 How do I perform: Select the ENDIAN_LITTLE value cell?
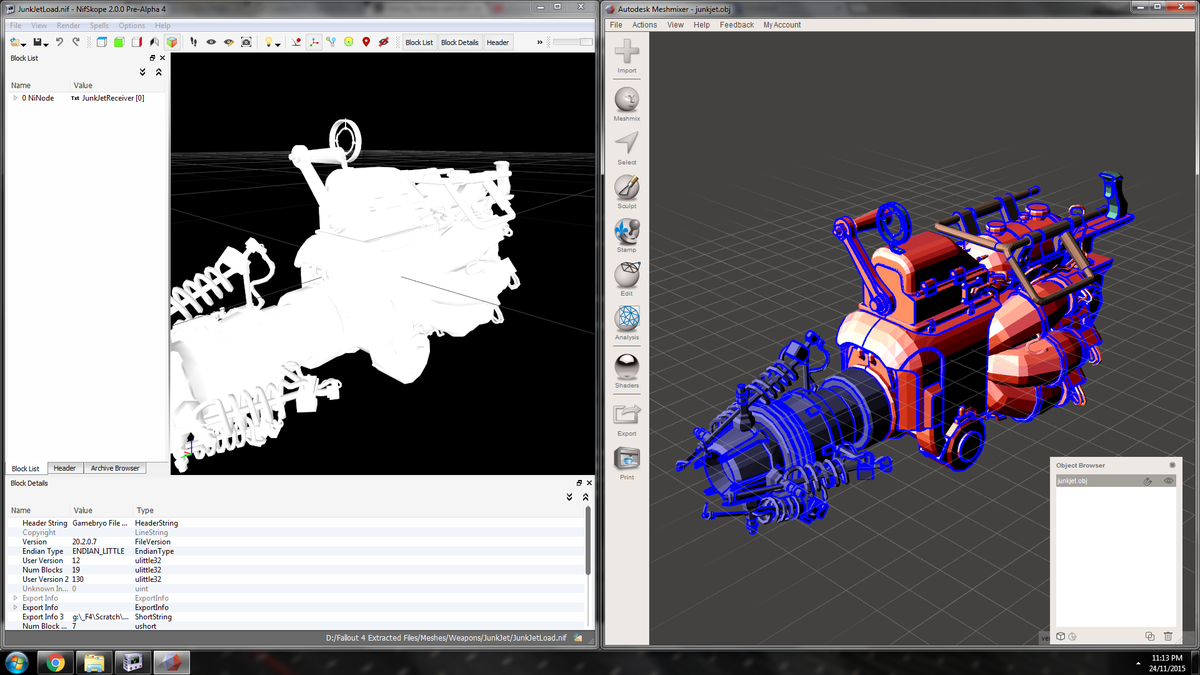click(x=96, y=551)
